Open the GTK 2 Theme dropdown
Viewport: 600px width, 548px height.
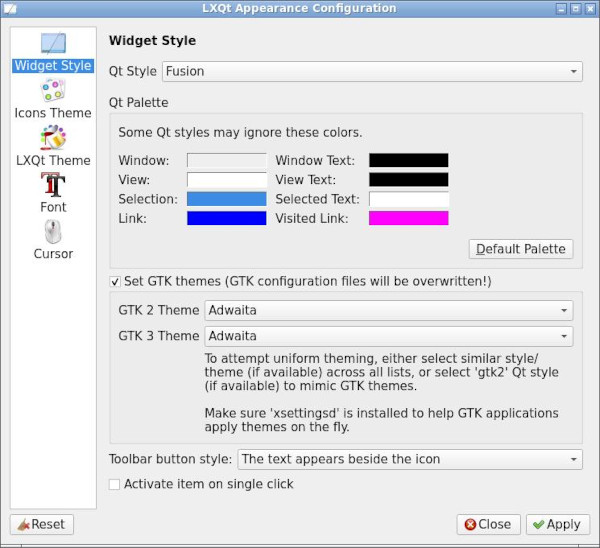pyautogui.click(x=388, y=310)
